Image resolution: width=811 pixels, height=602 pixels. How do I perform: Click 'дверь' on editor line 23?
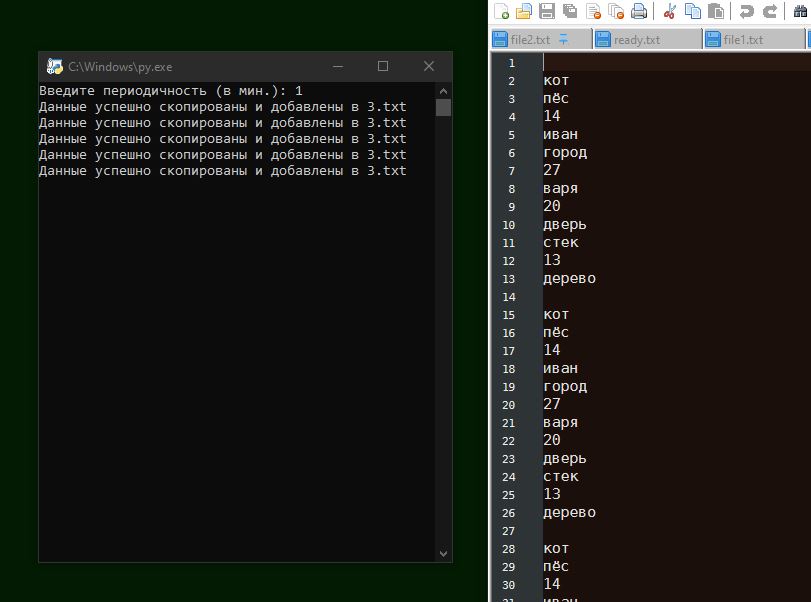point(565,459)
